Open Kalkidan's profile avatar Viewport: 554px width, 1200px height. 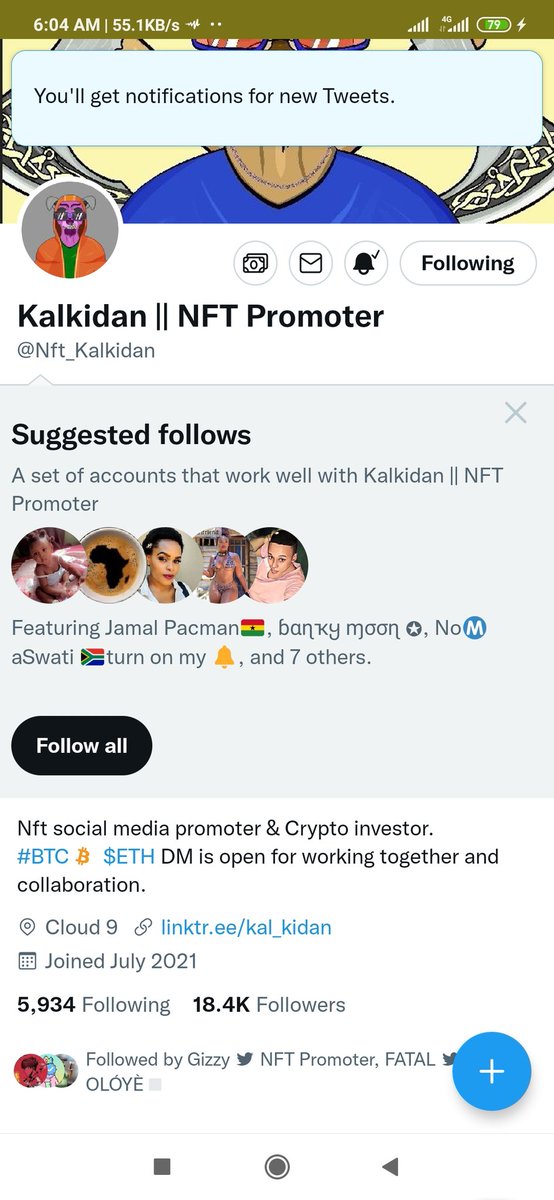tap(70, 231)
